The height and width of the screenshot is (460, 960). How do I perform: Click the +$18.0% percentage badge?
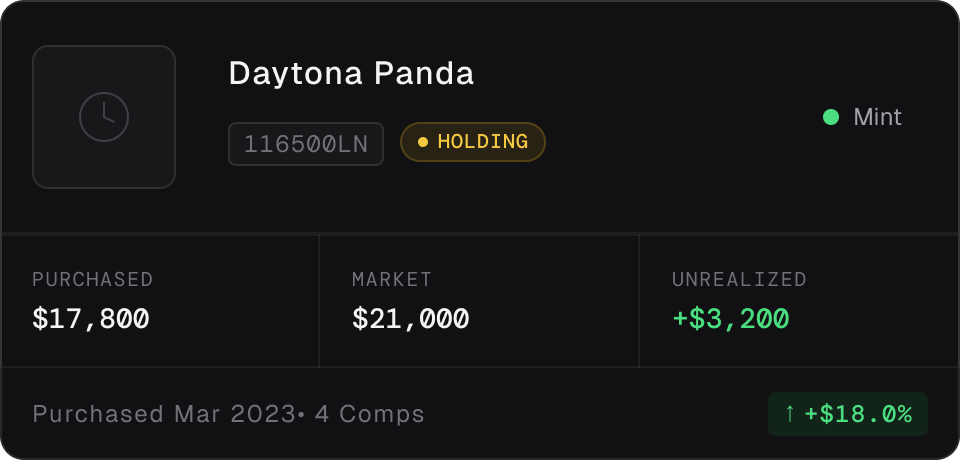coord(848,414)
